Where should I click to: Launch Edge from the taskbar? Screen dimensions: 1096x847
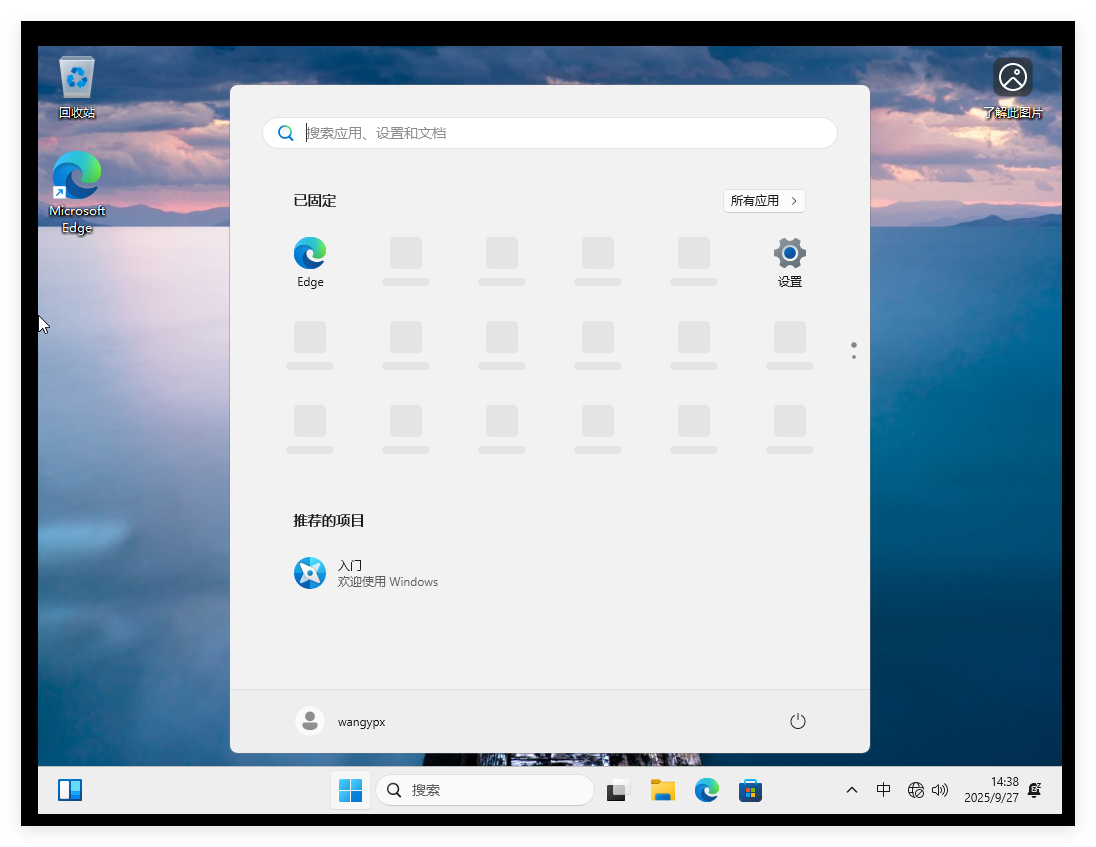click(707, 790)
